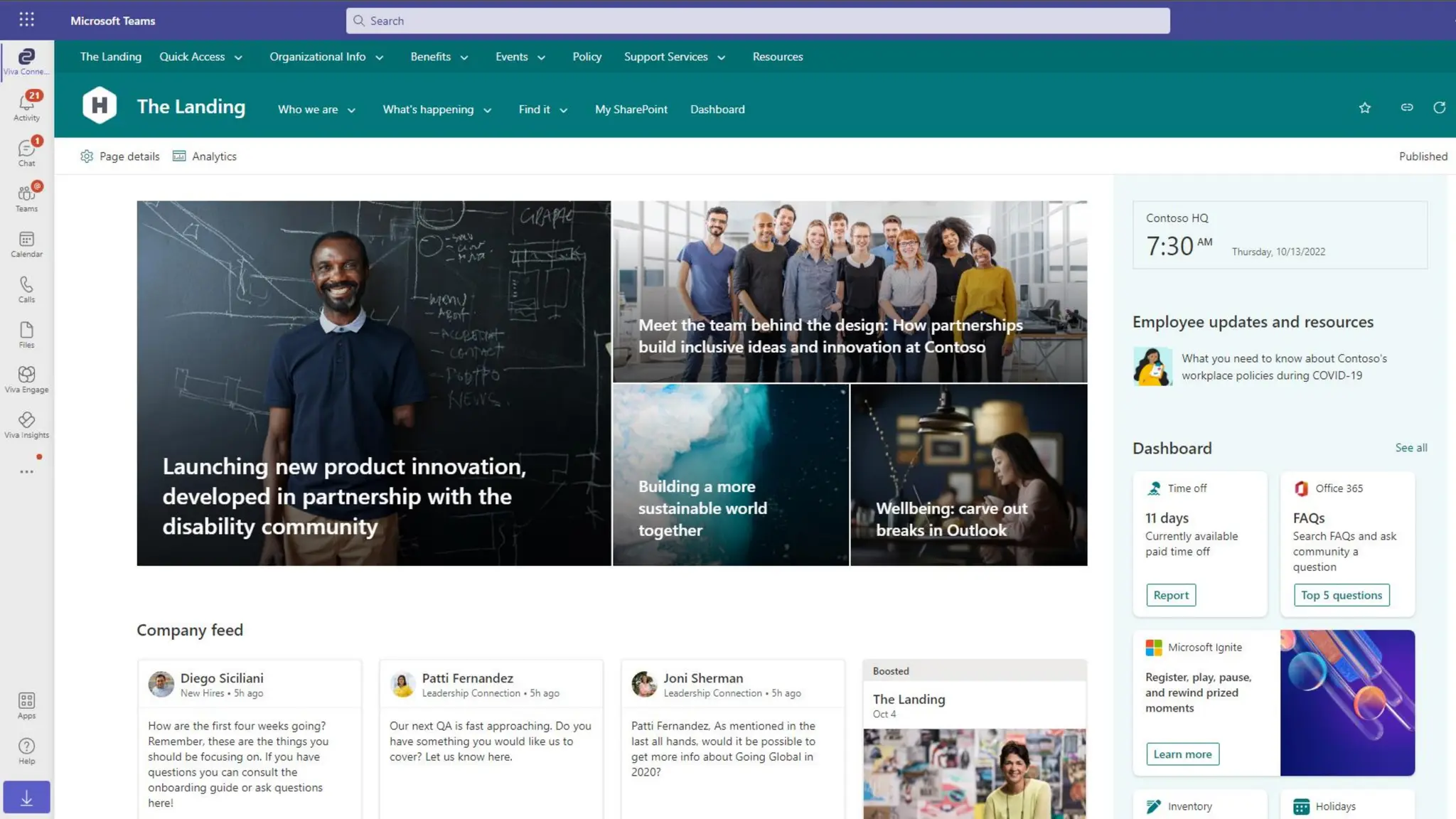Open What's happening dropdown
Image resolution: width=1456 pixels, height=819 pixels.
[x=437, y=109]
